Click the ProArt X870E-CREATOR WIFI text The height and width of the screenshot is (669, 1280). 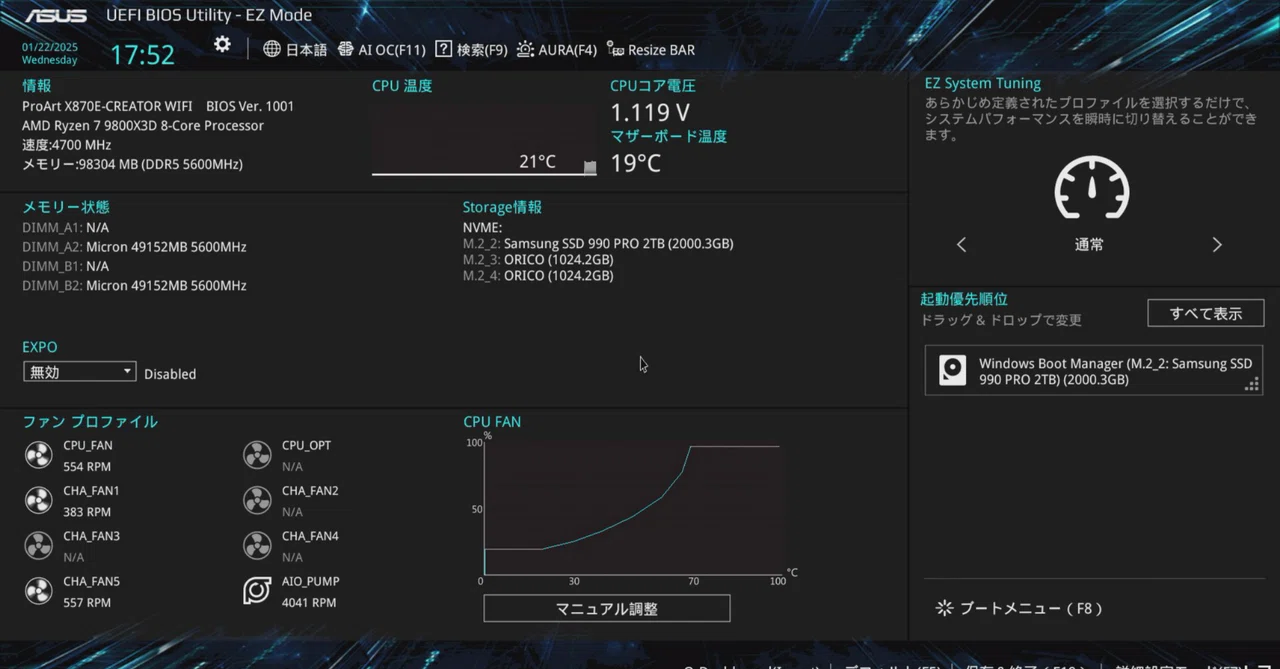click(x=108, y=106)
